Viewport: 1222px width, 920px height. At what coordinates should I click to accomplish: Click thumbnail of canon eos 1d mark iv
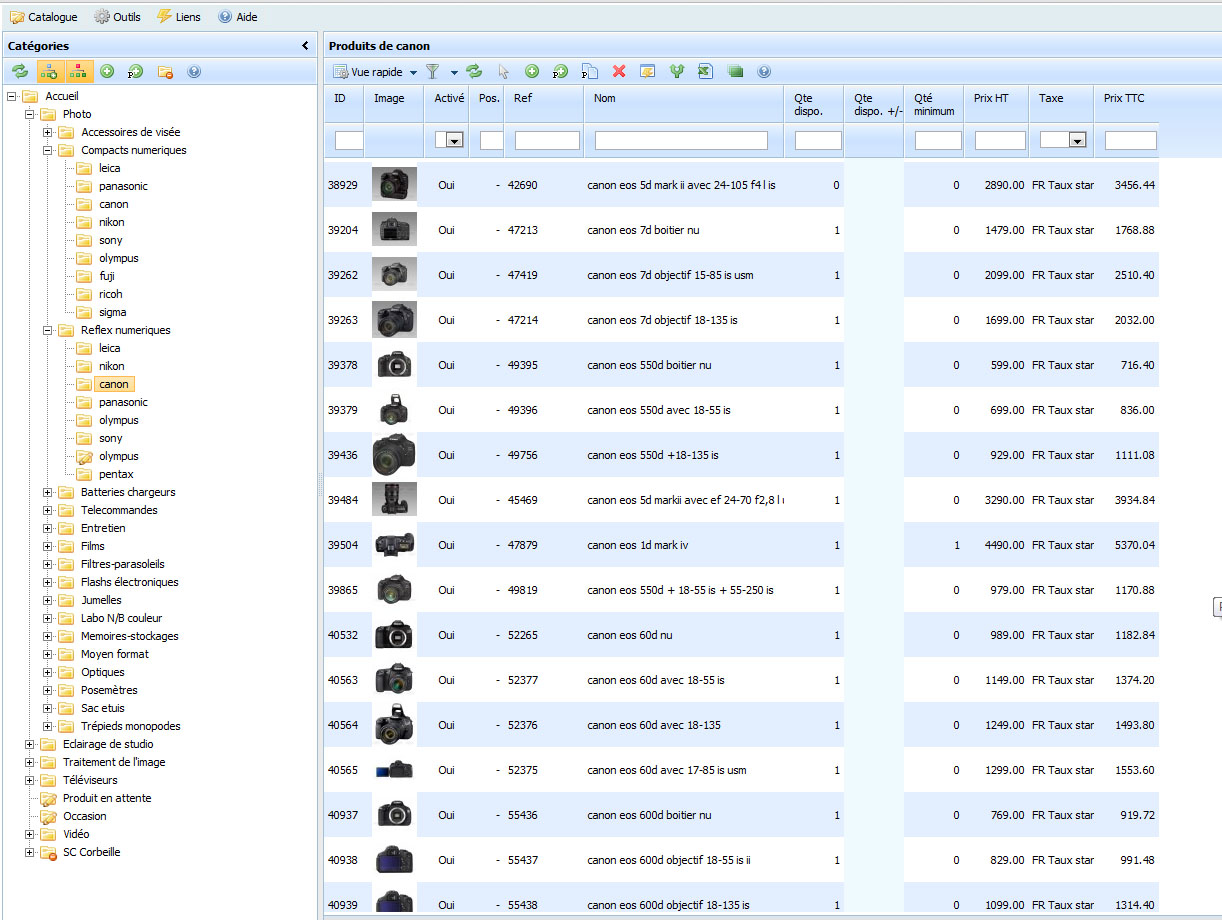pos(394,545)
